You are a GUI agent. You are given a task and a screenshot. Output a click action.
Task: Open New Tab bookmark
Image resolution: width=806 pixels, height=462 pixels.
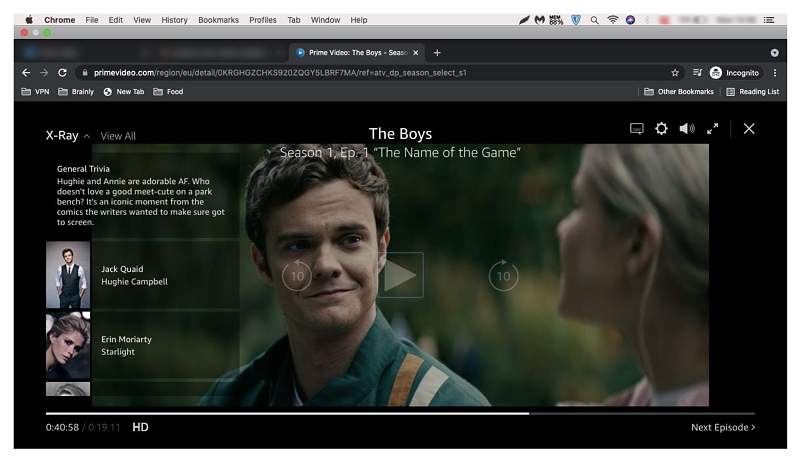pyautogui.click(x=123, y=91)
